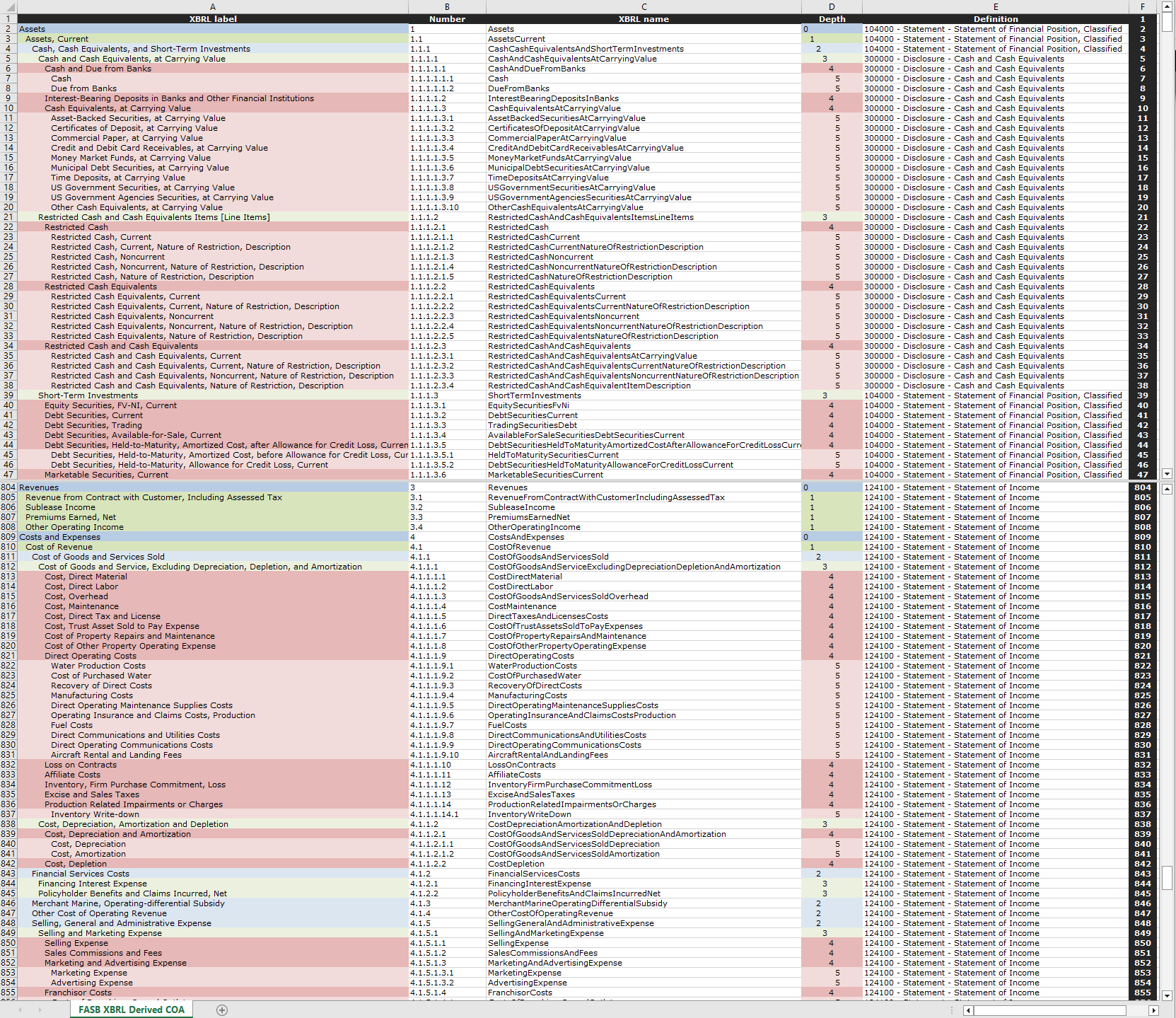
Task: Select cell 'Aircraft Rental and Landing Fees'
Action: [x=213, y=755]
